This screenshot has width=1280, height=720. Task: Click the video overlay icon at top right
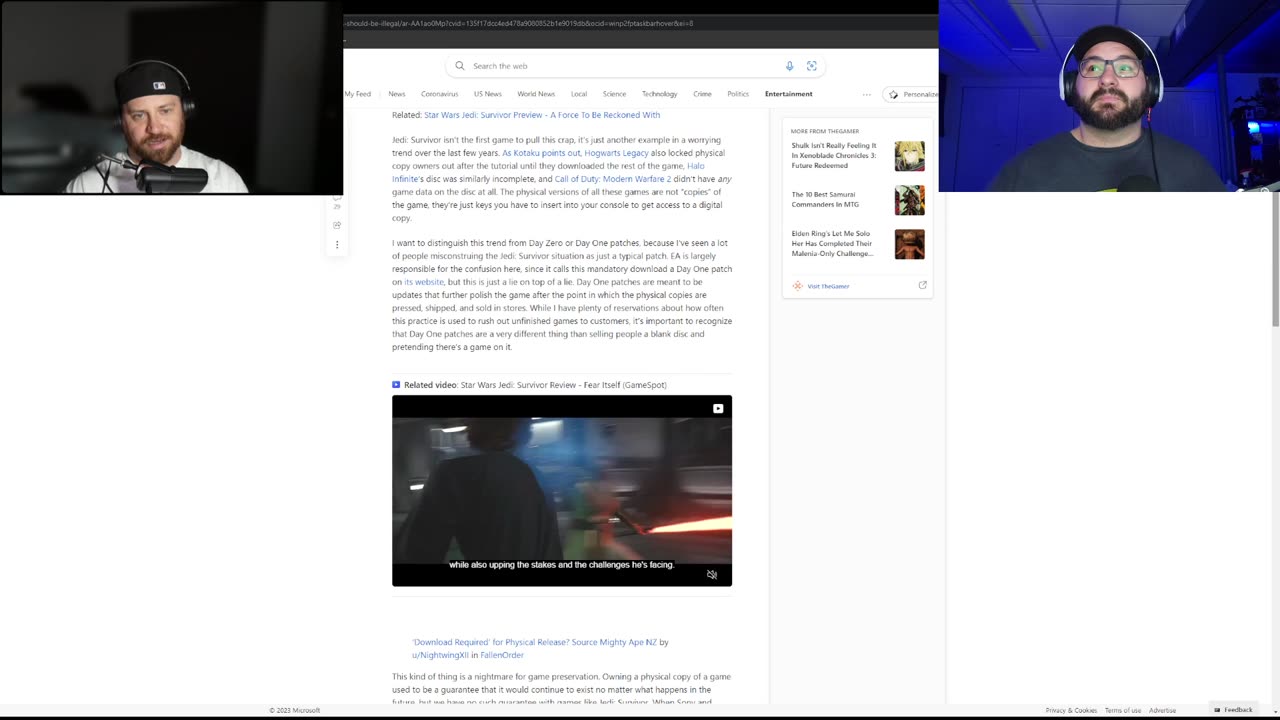coord(718,408)
